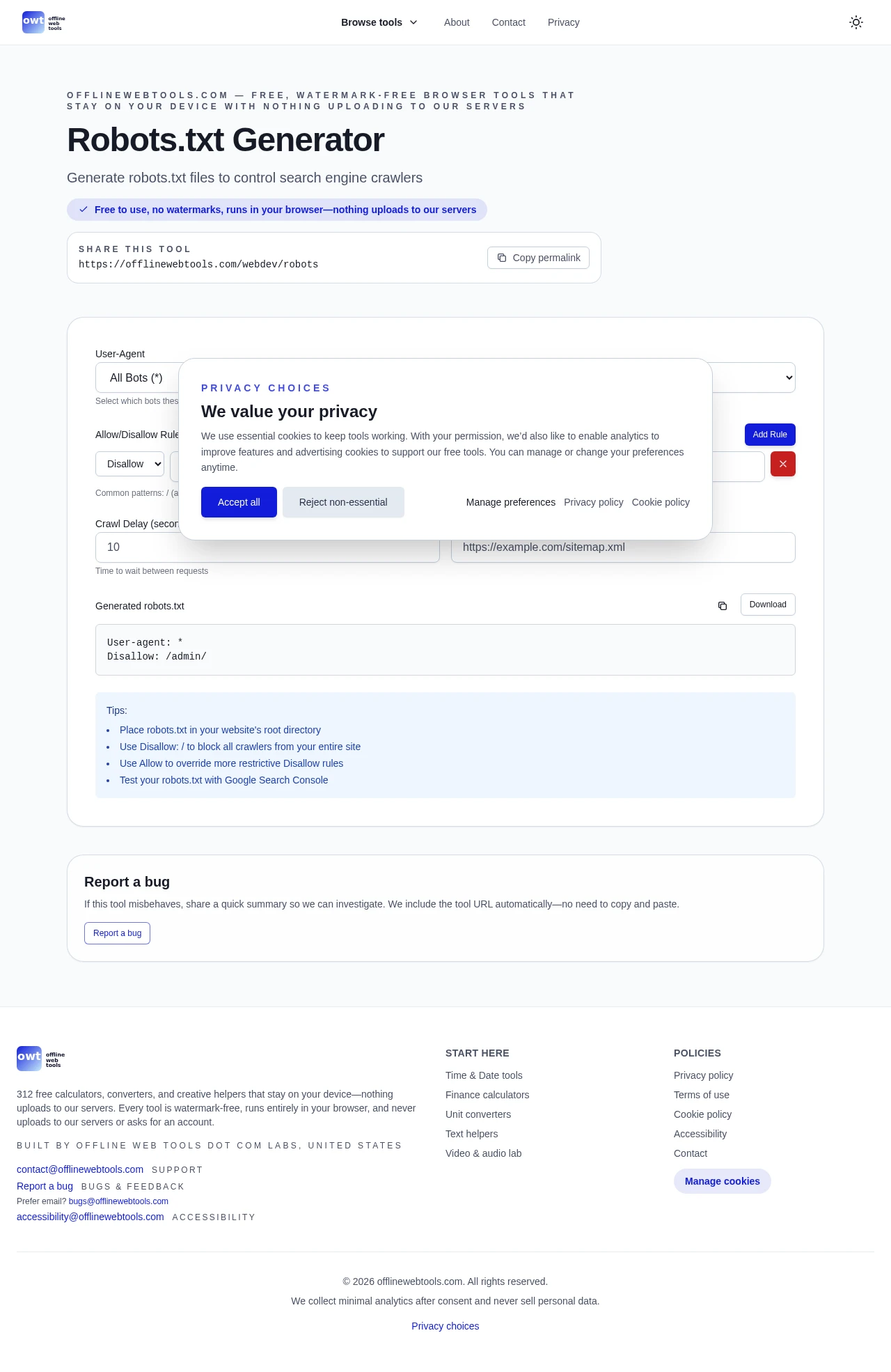Click the Report a bug outlined button
891x1372 pixels.
(117, 933)
